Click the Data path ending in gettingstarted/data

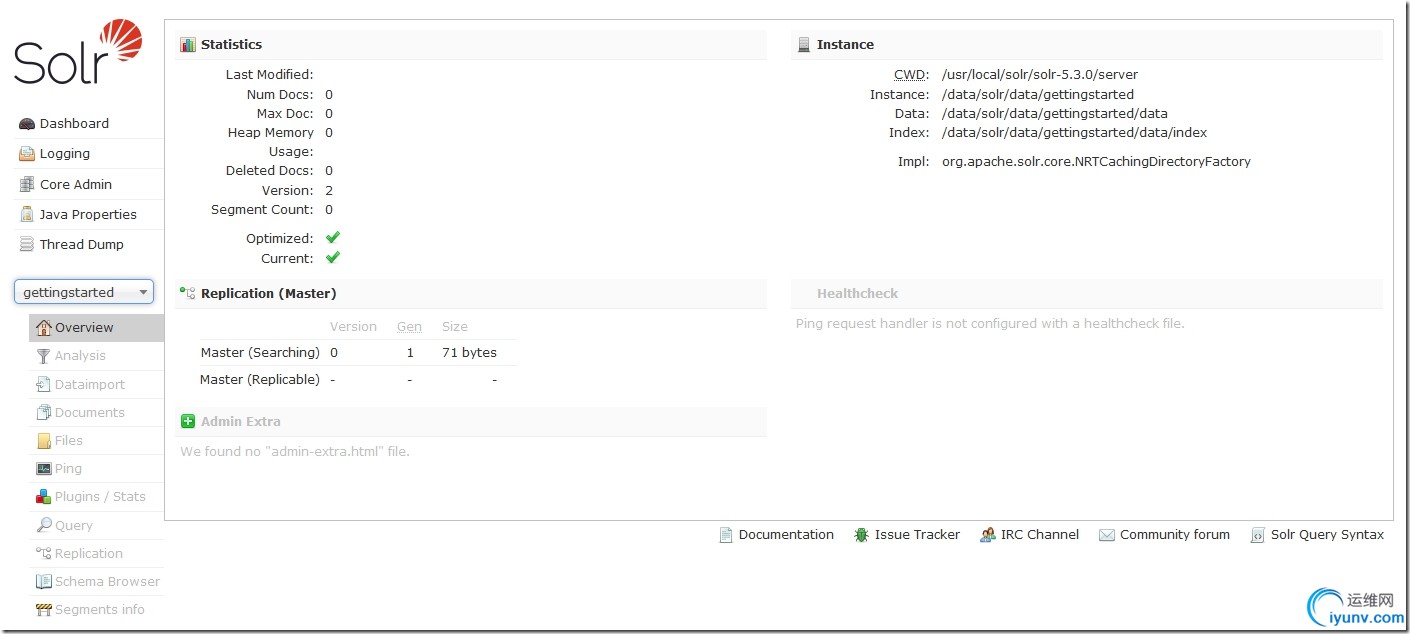(x=1055, y=114)
